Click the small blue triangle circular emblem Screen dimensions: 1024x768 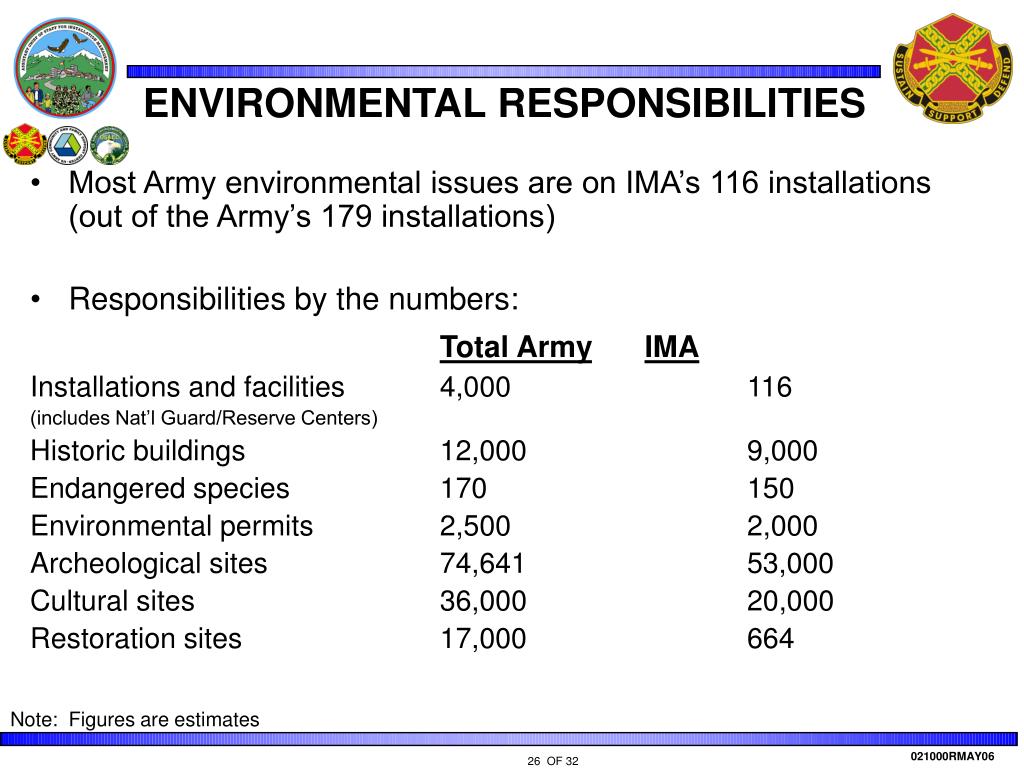point(67,145)
